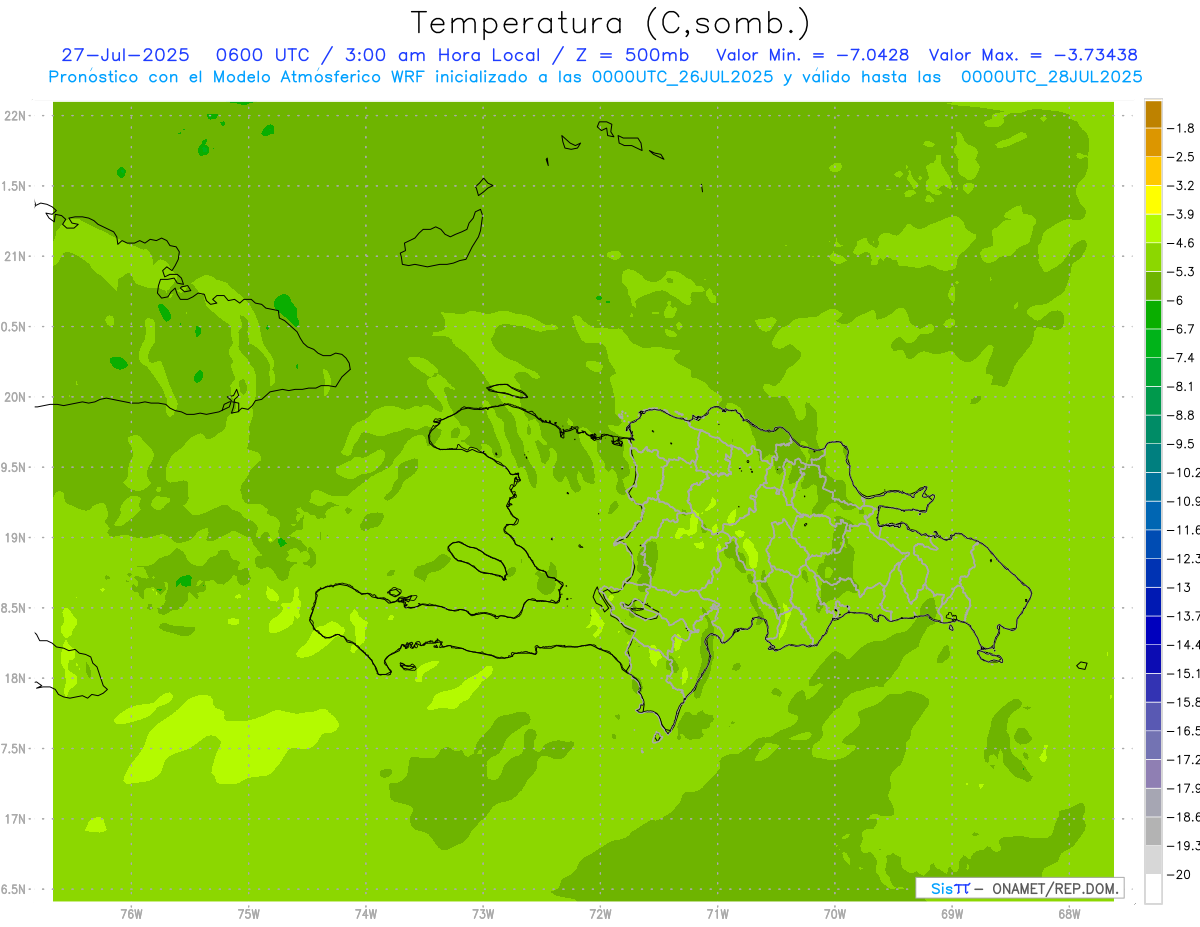
Task: Select the date text "27-Jul-2025"
Action: [x=125, y=55]
